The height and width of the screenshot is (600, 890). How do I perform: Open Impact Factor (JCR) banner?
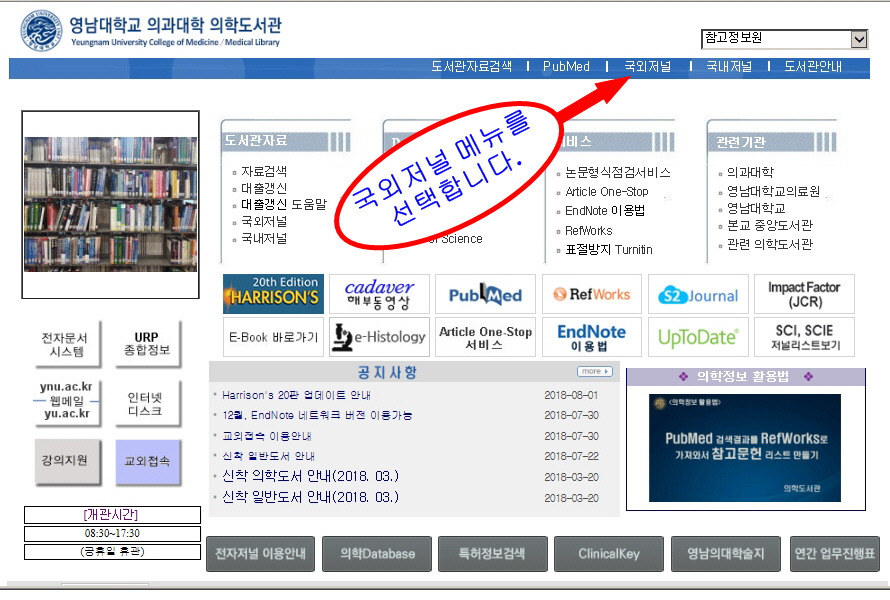804,294
